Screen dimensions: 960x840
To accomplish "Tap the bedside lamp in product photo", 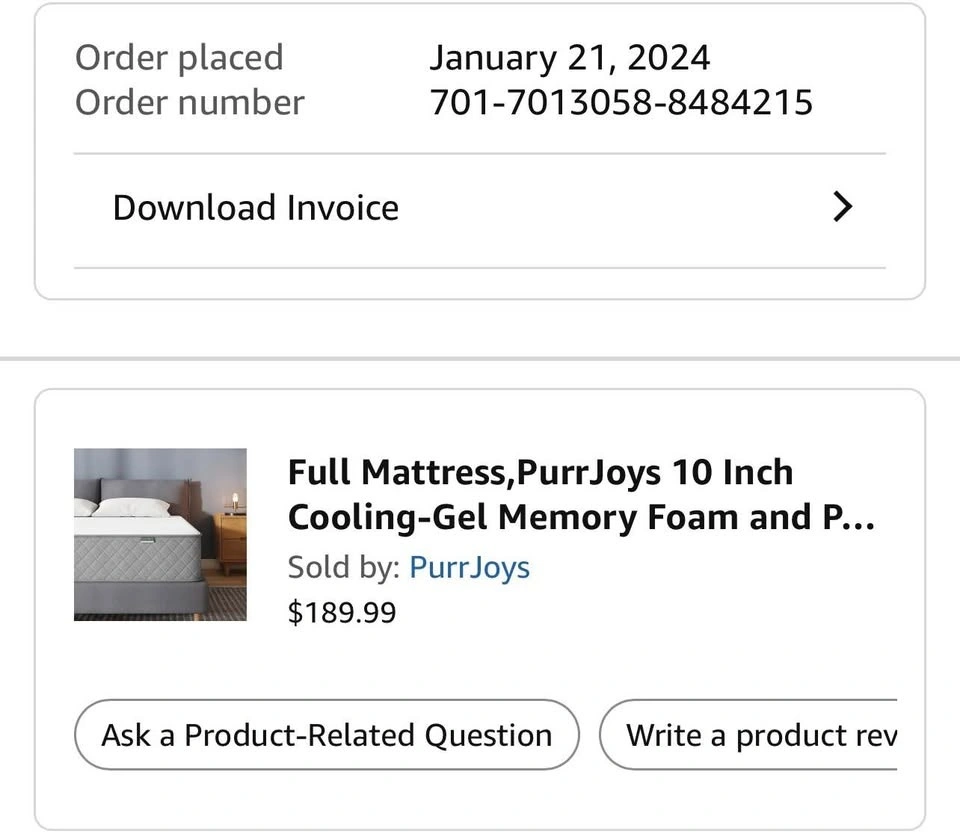I will [236, 501].
